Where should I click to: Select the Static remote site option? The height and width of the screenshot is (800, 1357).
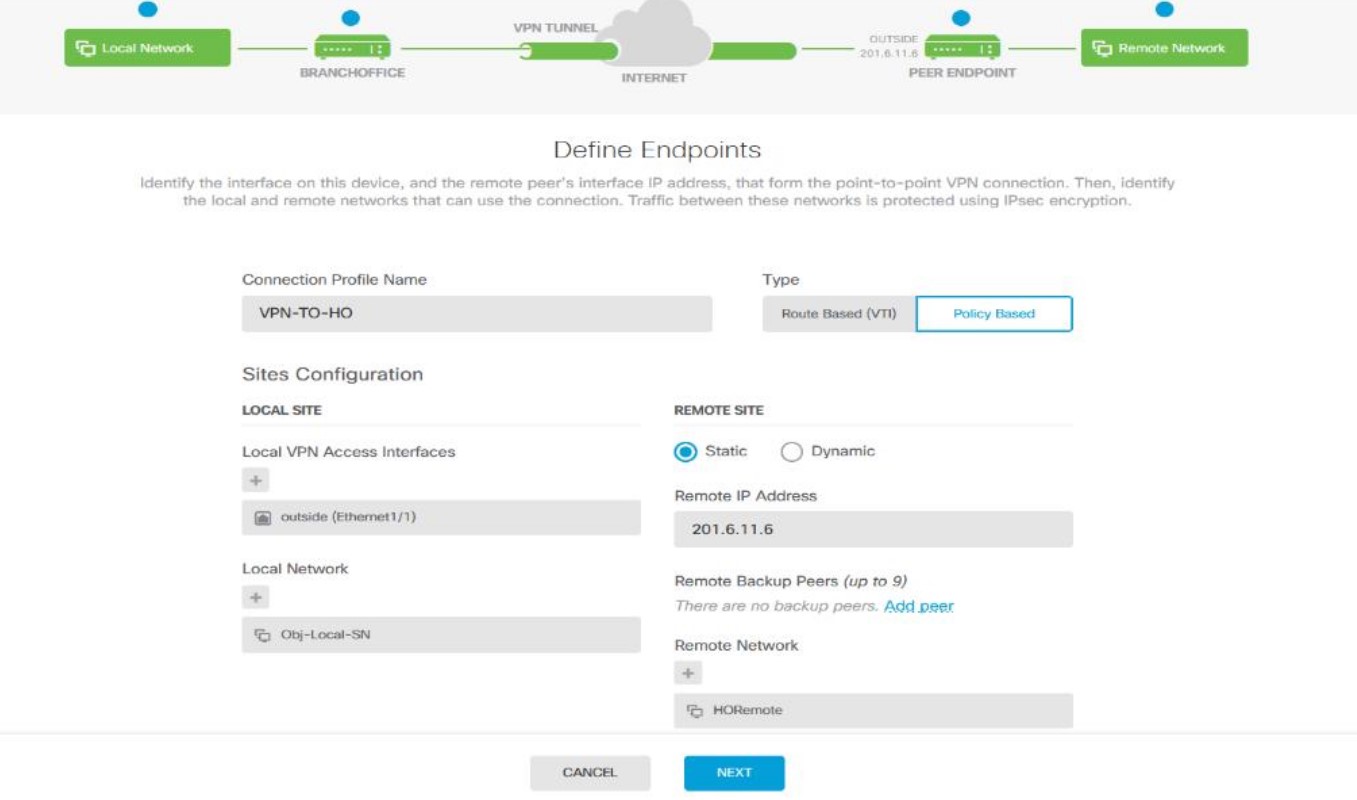(x=686, y=452)
